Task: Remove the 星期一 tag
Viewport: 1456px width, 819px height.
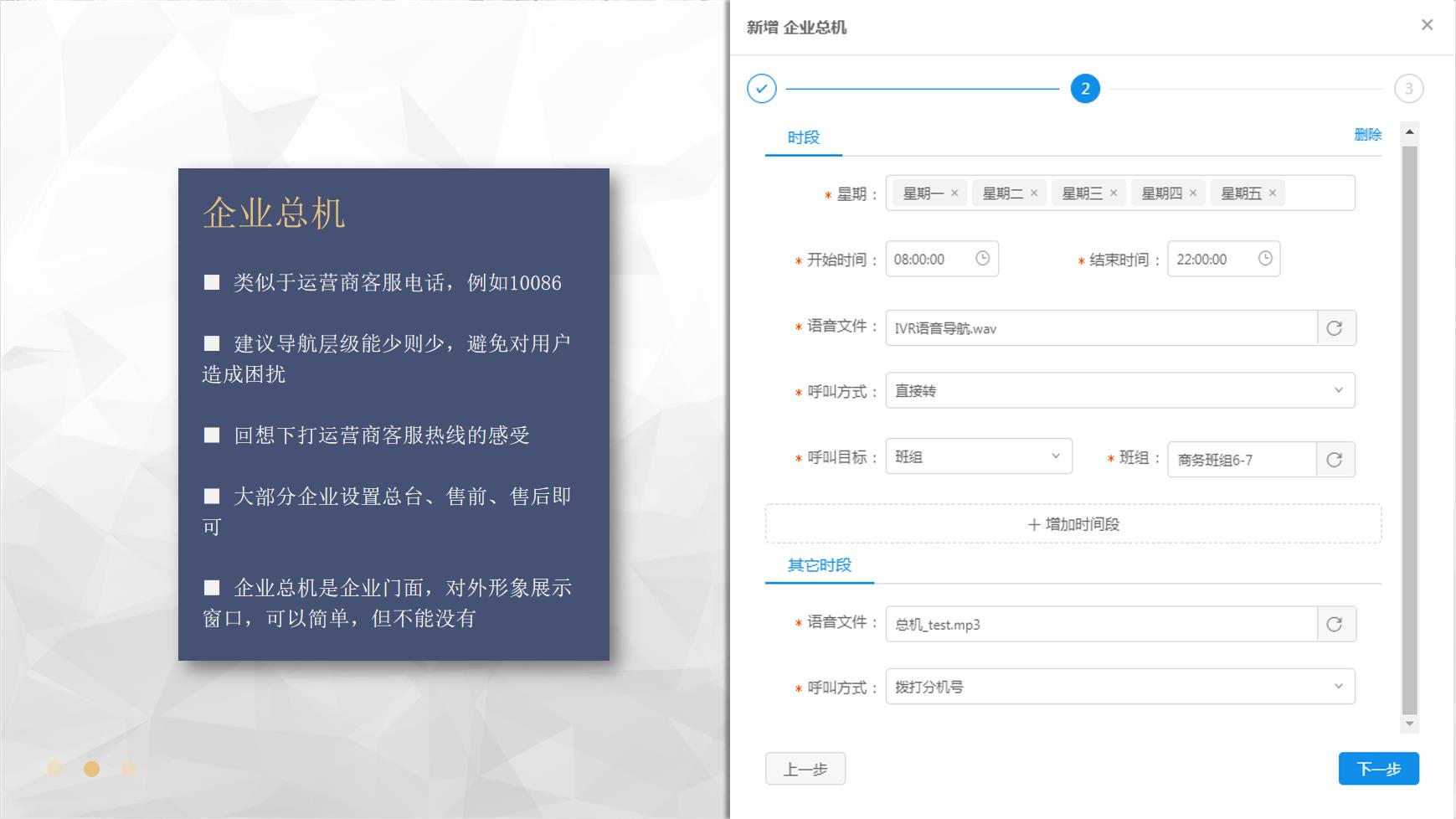Action: 954,193
